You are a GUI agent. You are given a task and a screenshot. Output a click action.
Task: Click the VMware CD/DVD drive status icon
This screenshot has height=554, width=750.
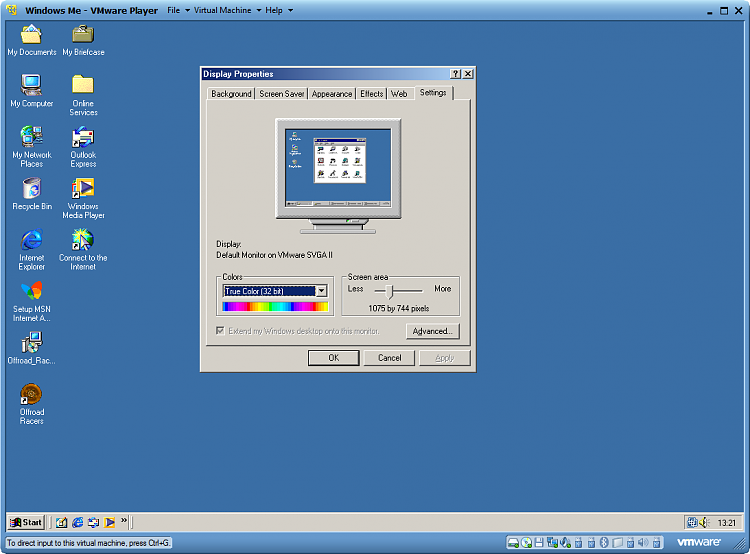click(x=527, y=543)
